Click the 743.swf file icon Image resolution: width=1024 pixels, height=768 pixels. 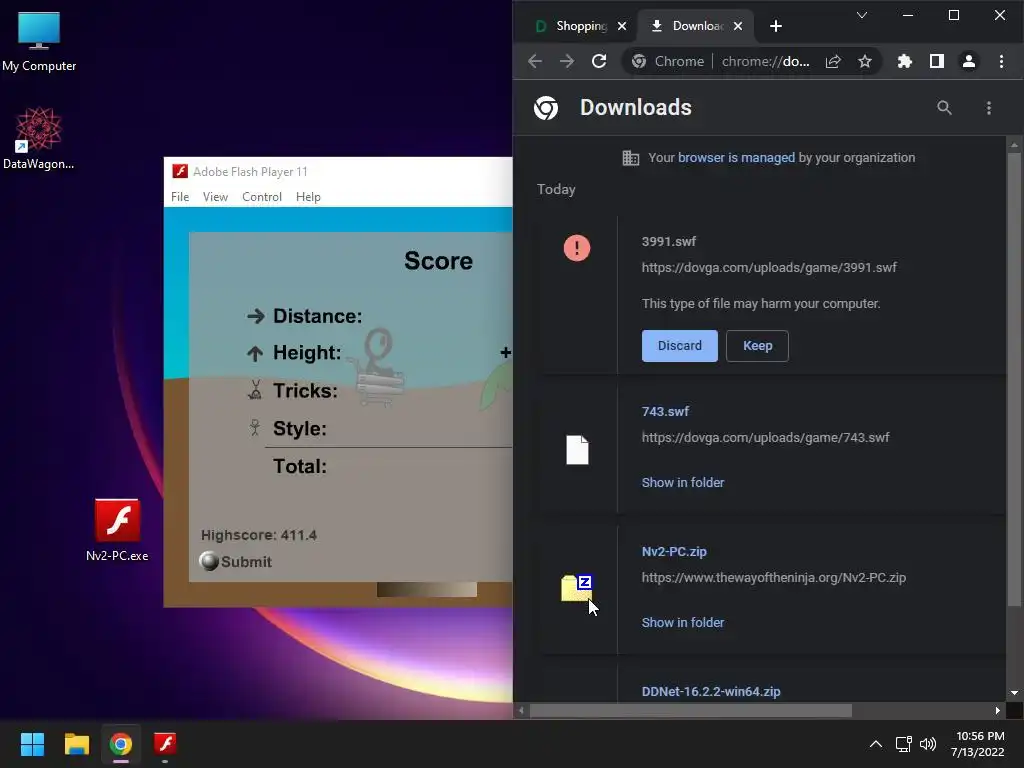click(x=577, y=450)
